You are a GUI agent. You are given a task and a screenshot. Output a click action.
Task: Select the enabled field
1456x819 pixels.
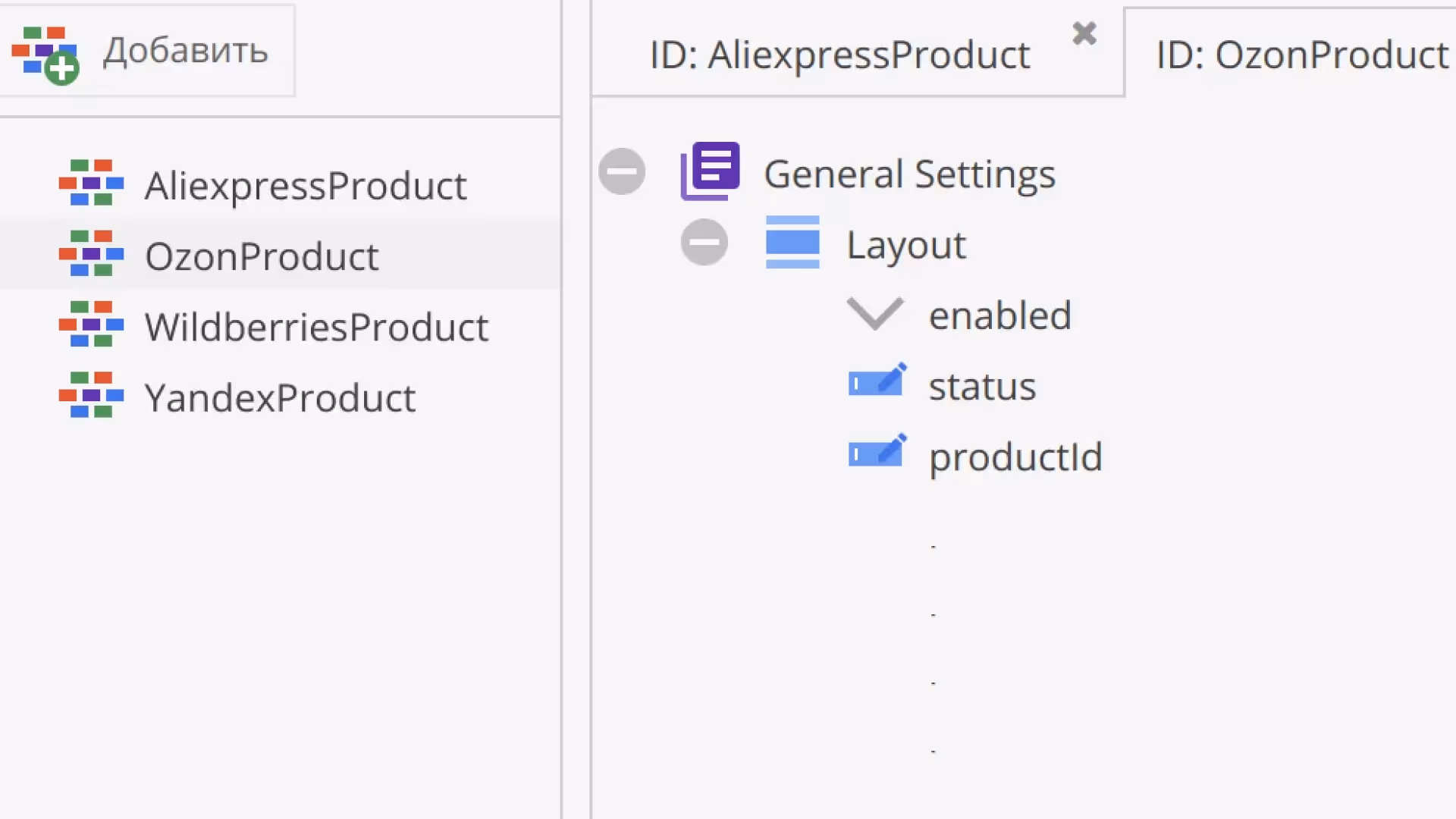point(1000,315)
